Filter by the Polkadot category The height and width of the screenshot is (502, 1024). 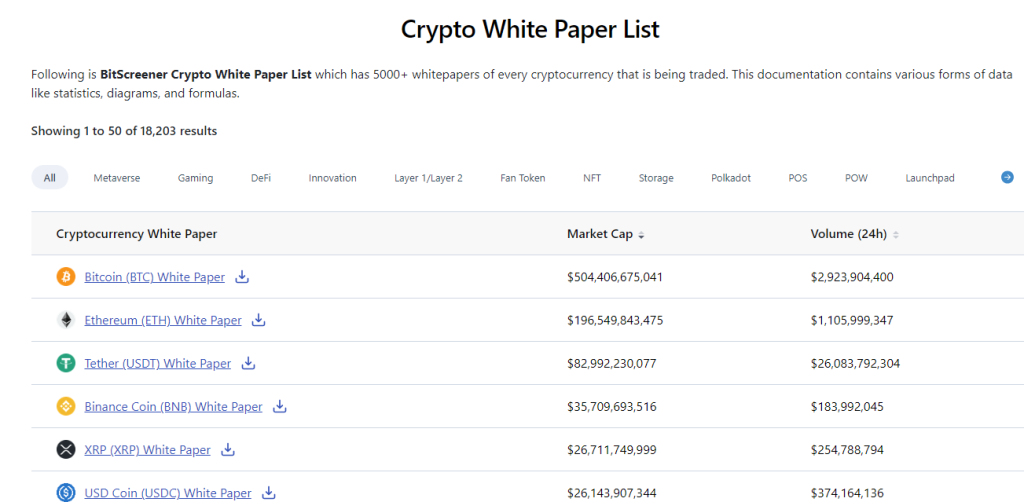731,178
